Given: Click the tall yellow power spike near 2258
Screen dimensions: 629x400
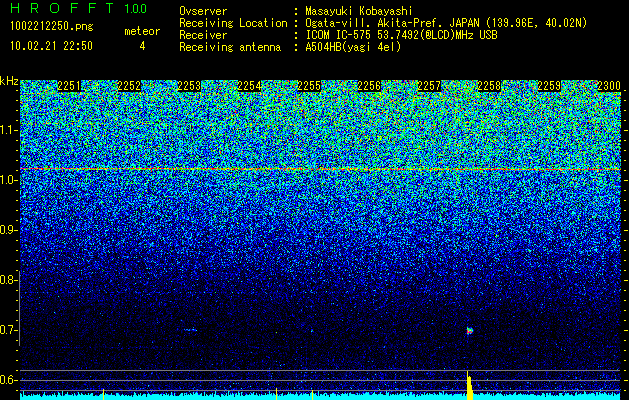Looking at the screenshot, I should (469, 386).
